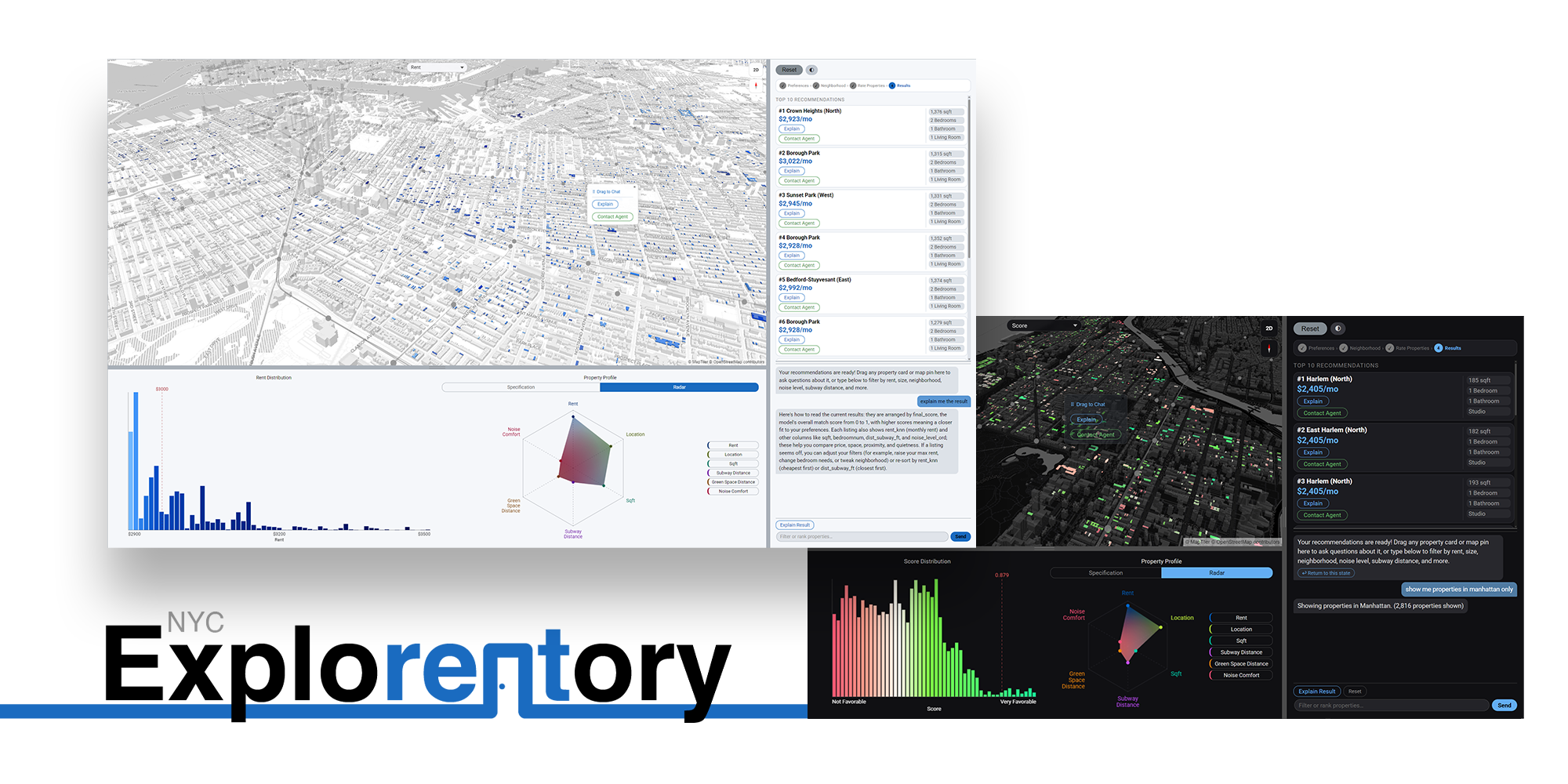This screenshot has height=784, width=1568.
Task: Select Radar tab in light Property Profile
Action: pos(679,387)
